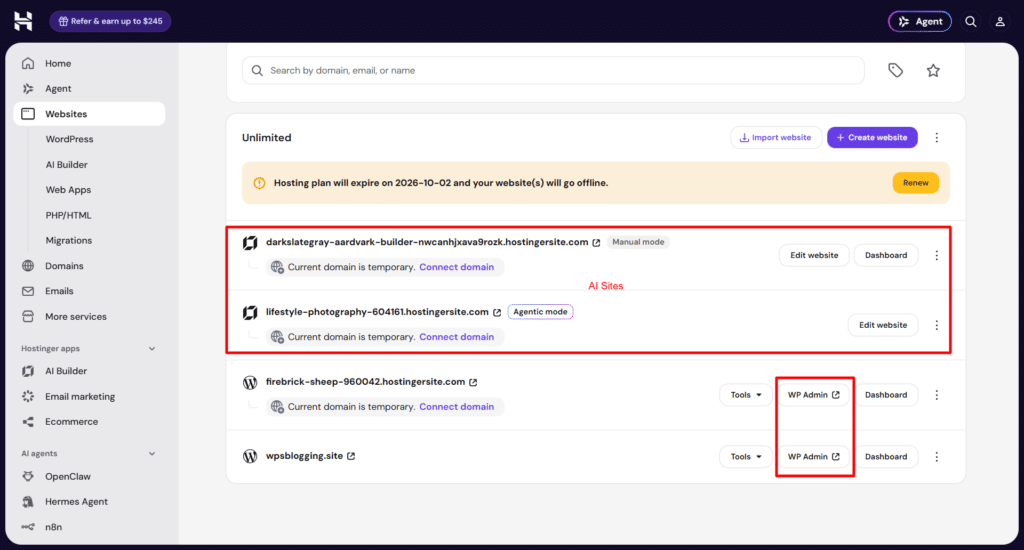Open more options for darkslategray site
This screenshot has height=550, width=1024.
pos(936,255)
